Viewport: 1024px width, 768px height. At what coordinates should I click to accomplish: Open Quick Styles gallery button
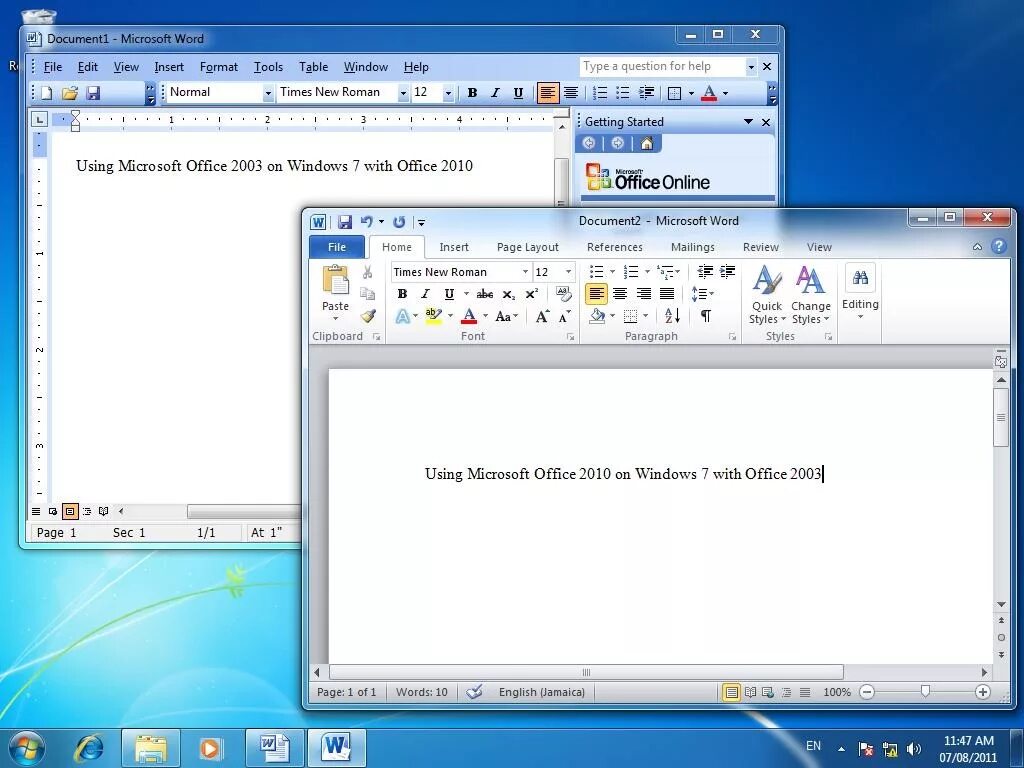tap(767, 295)
